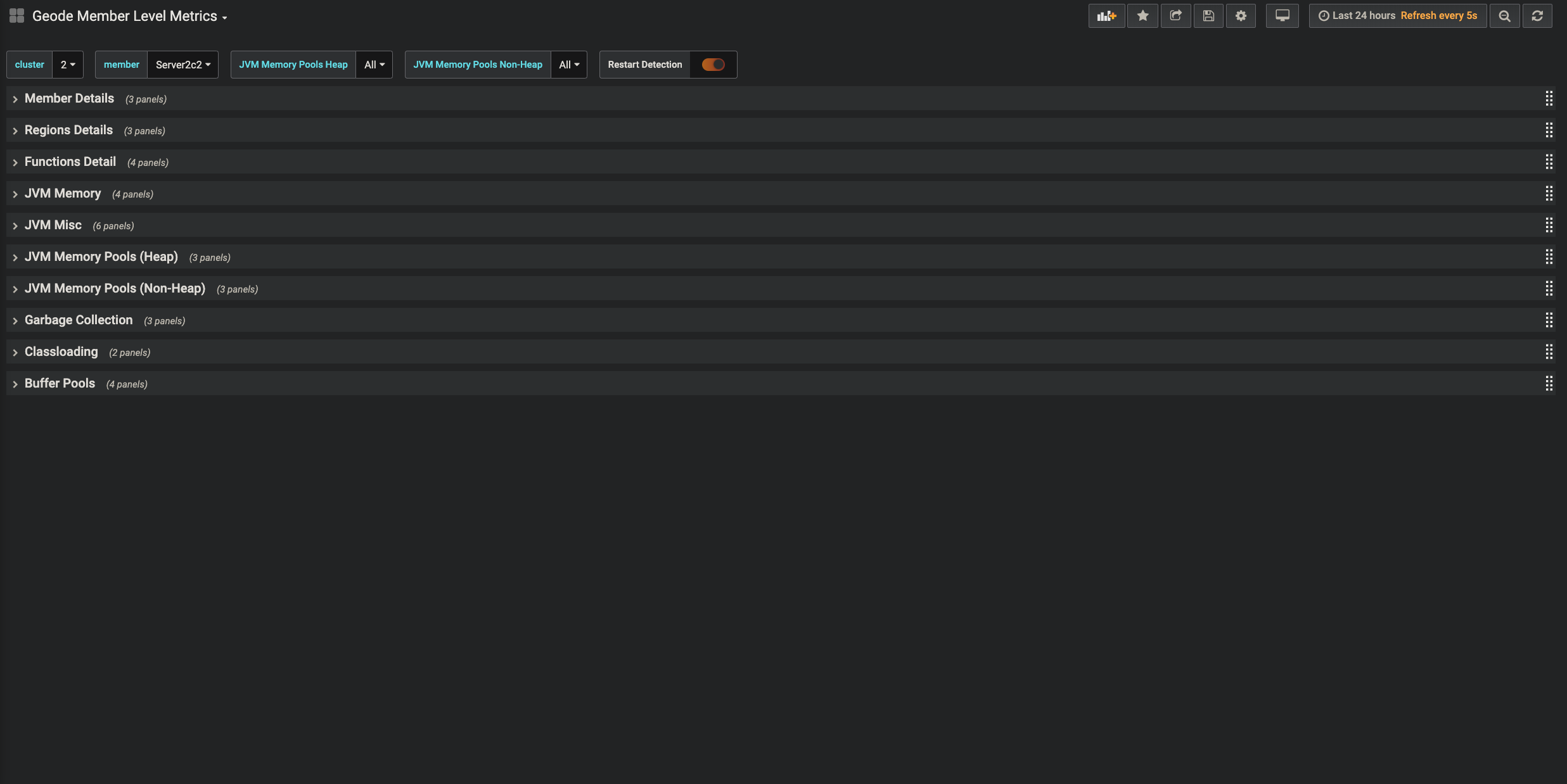This screenshot has height=784, width=1567.
Task: Expand the Garbage Collection row
Action: pyautogui.click(x=79, y=320)
